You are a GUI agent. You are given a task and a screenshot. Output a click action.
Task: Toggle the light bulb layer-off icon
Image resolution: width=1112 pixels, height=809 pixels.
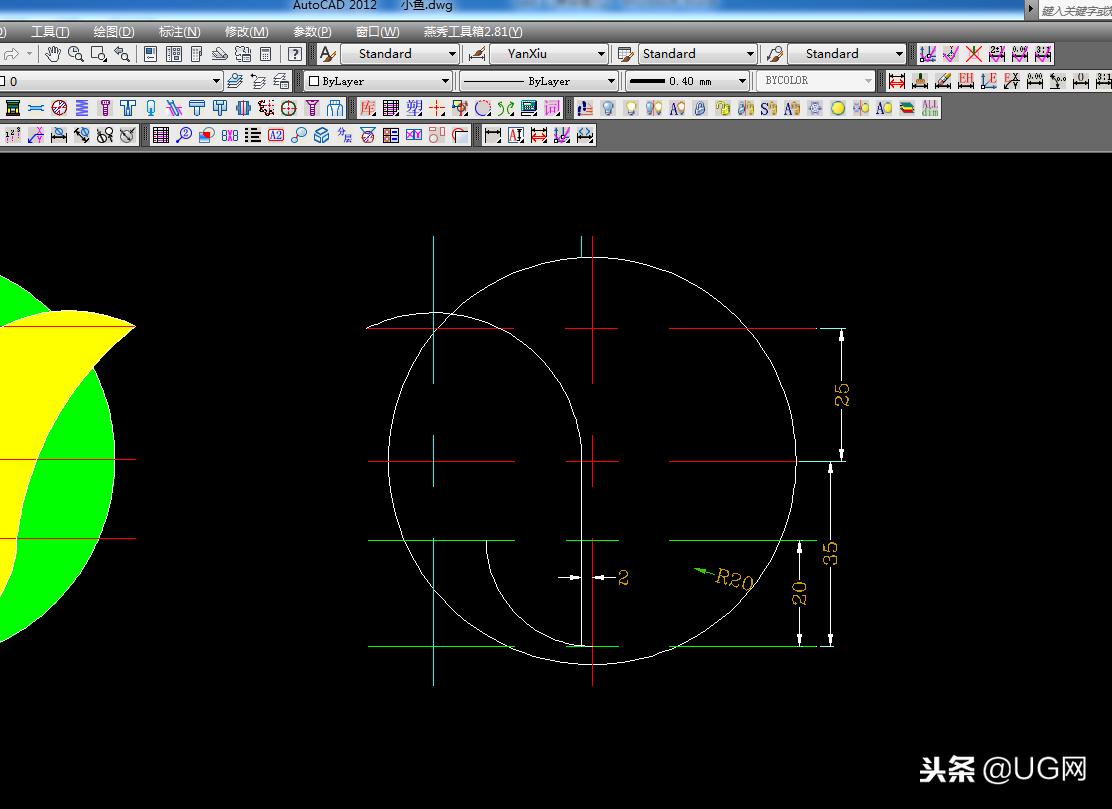pyautogui.click(x=607, y=108)
